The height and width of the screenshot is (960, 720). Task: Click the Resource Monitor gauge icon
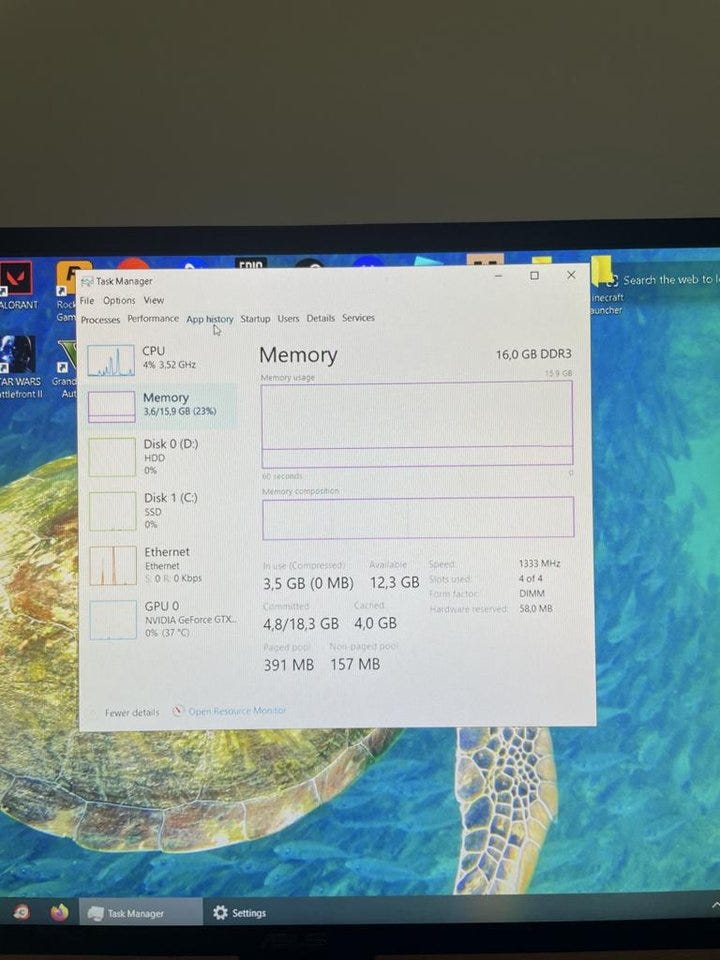(178, 711)
